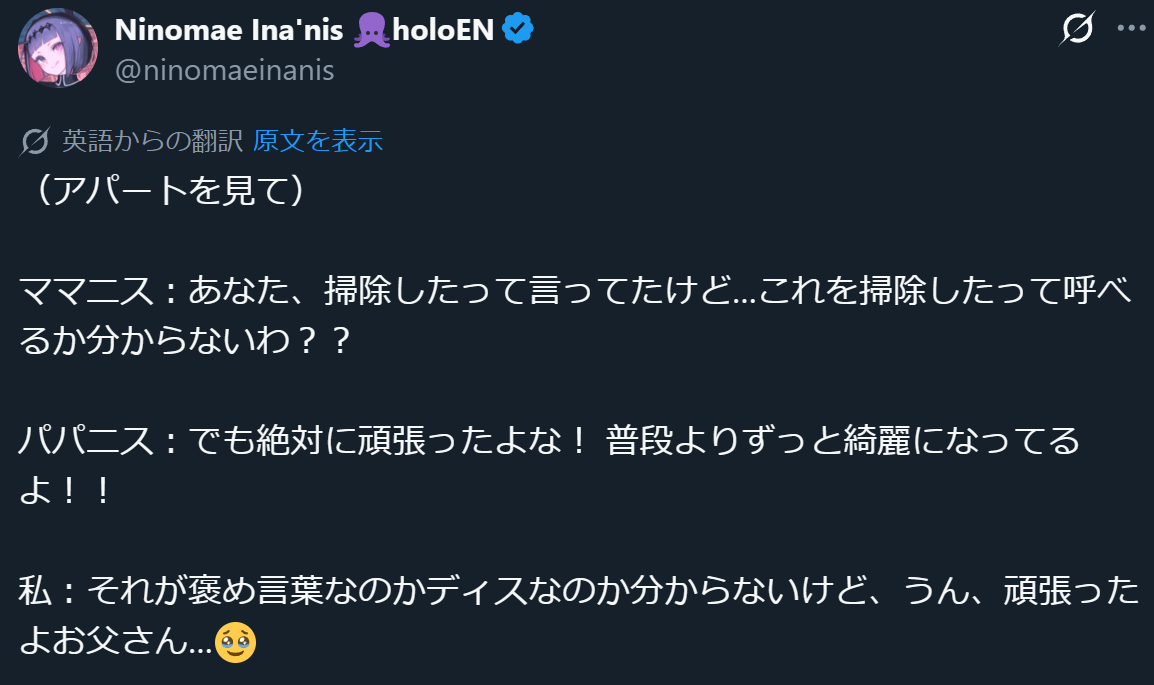Open the more options ellipsis menu
The width and height of the screenshot is (1154, 685).
point(1130,29)
